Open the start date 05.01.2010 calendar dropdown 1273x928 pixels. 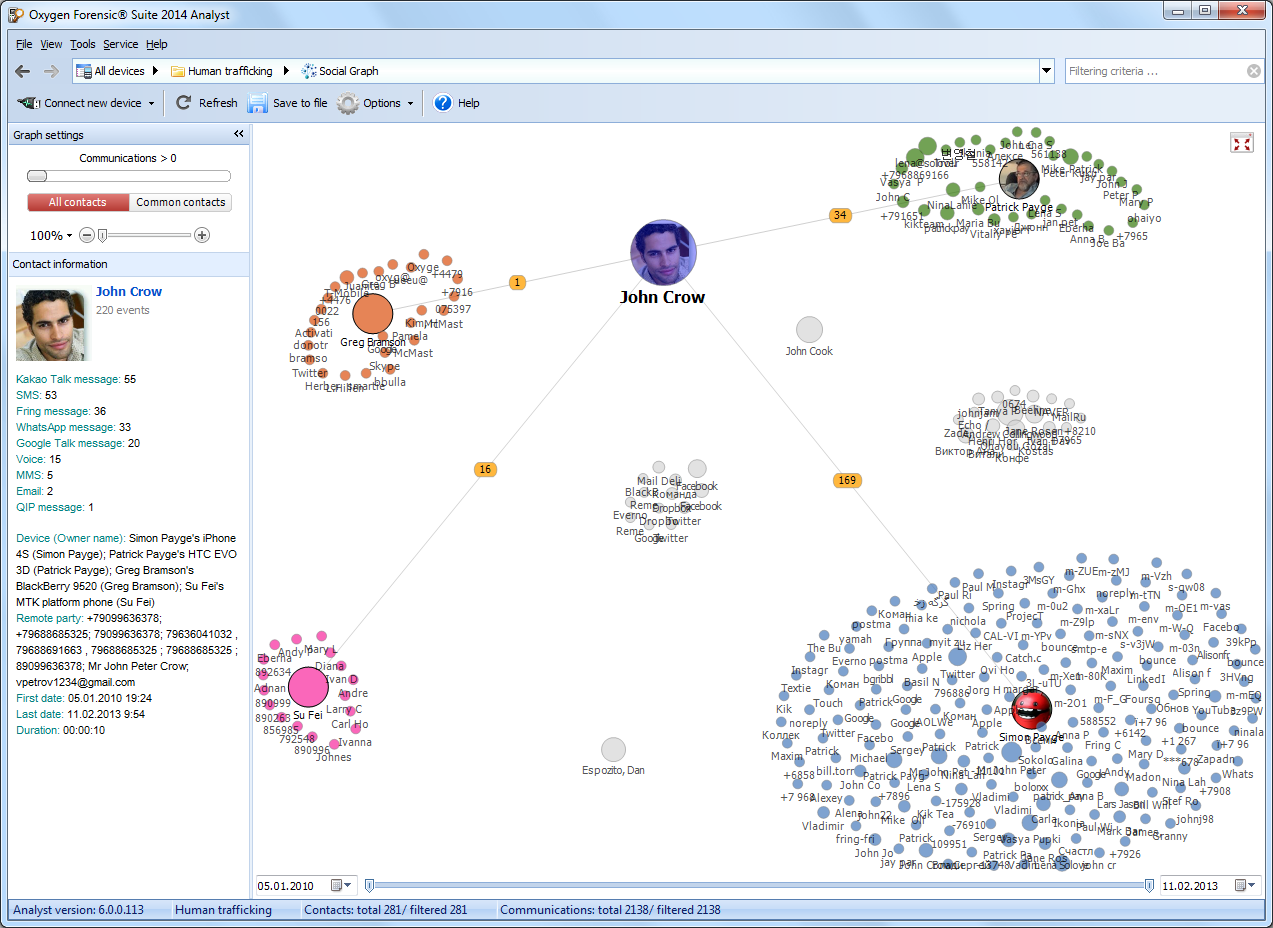(x=342, y=885)
